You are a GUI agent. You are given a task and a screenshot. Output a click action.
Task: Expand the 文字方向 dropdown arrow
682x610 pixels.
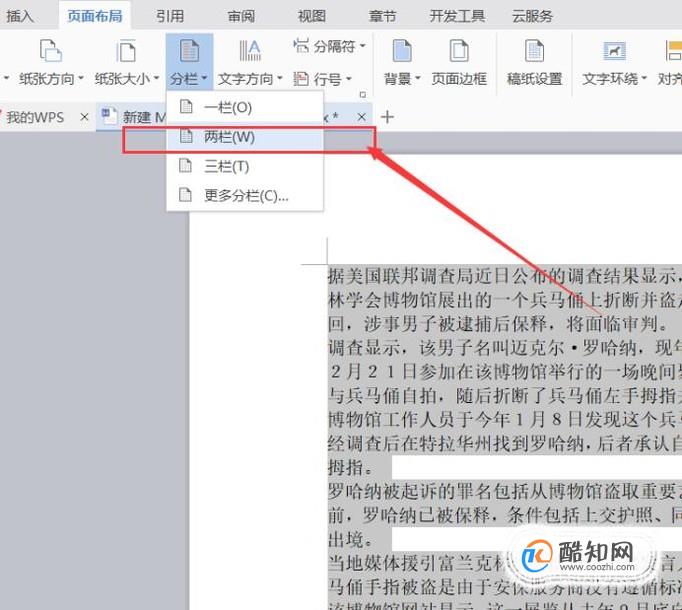coord(280,79)
